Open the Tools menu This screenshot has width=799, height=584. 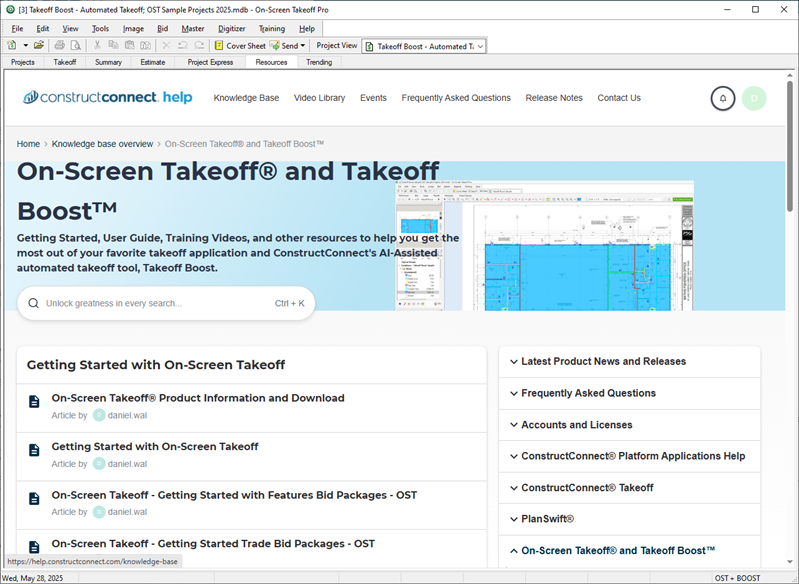pos(100,29)
